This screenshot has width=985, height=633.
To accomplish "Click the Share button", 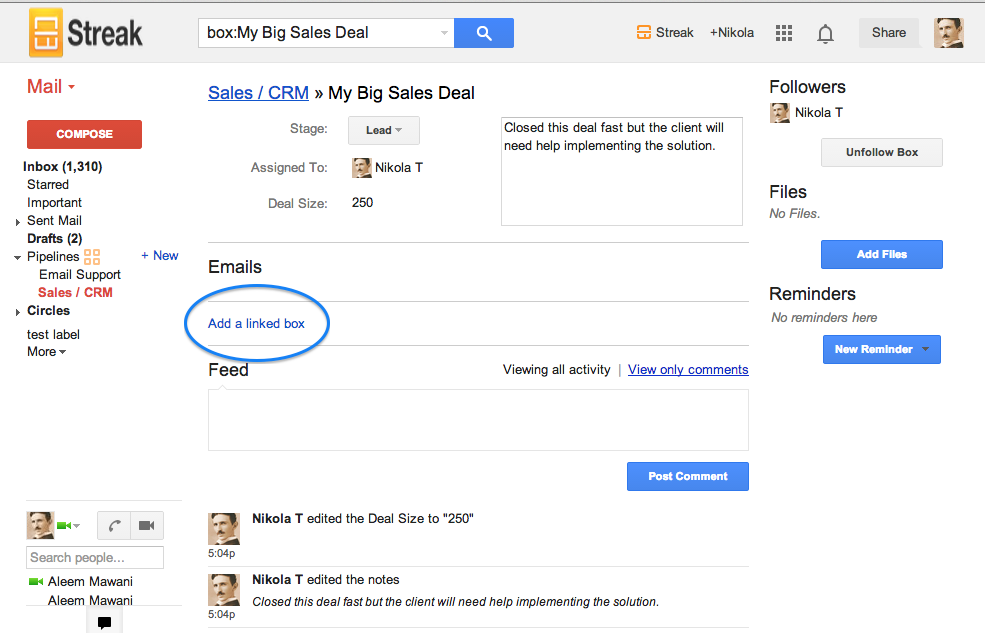I will 888,33.
